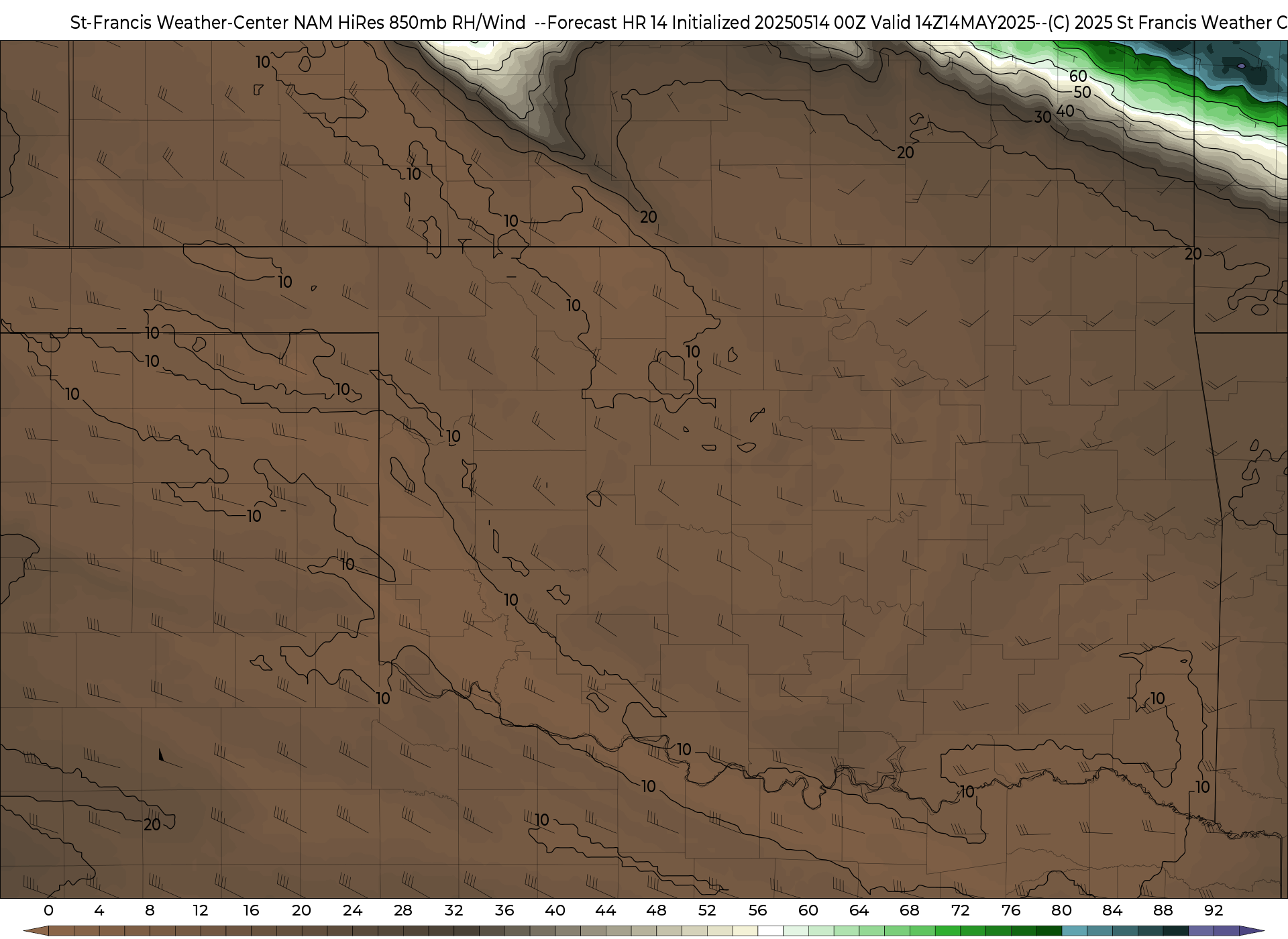This screenshot has width=1288, height=939.
Task: Click the '0' colorbar tick label
Action: [48, 910]
